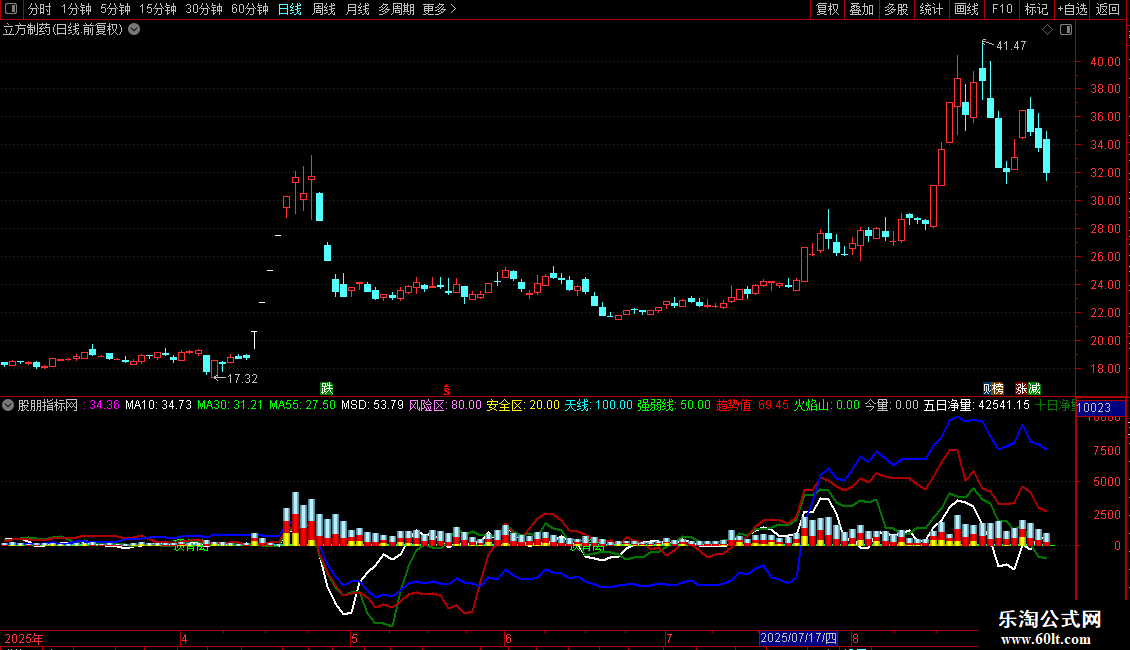The width and height of the screenshot is (1130, 650).
Task: Click the 10023 indicator value box
Action: point(1100,407)
